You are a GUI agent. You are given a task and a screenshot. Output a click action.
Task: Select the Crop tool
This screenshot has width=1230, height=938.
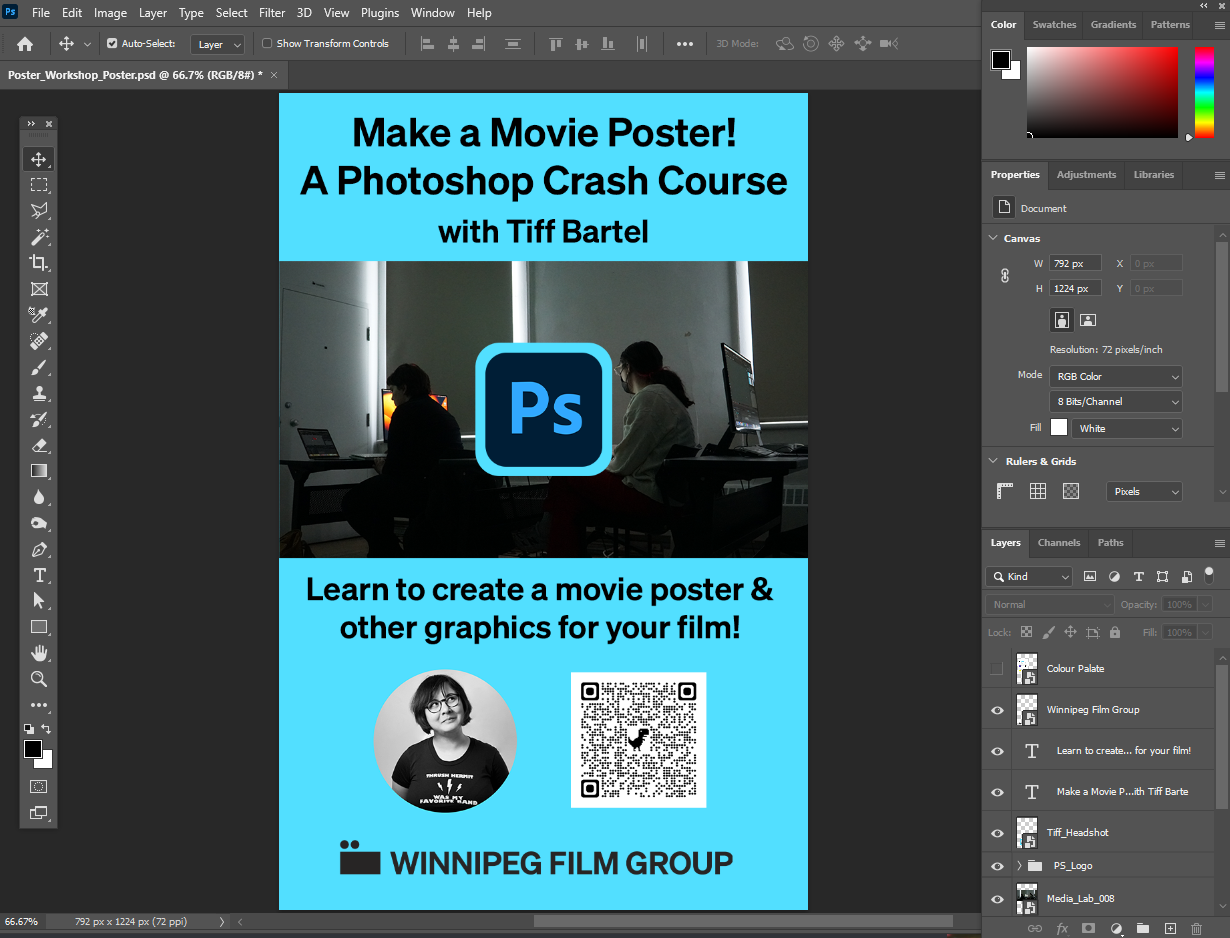39,263
